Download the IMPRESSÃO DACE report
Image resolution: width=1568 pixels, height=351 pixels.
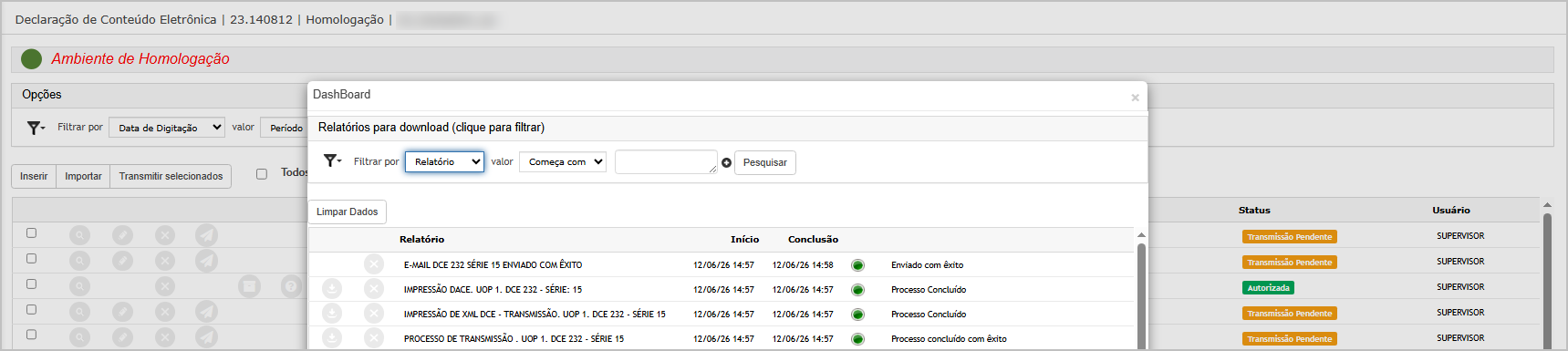coord(332,289)
